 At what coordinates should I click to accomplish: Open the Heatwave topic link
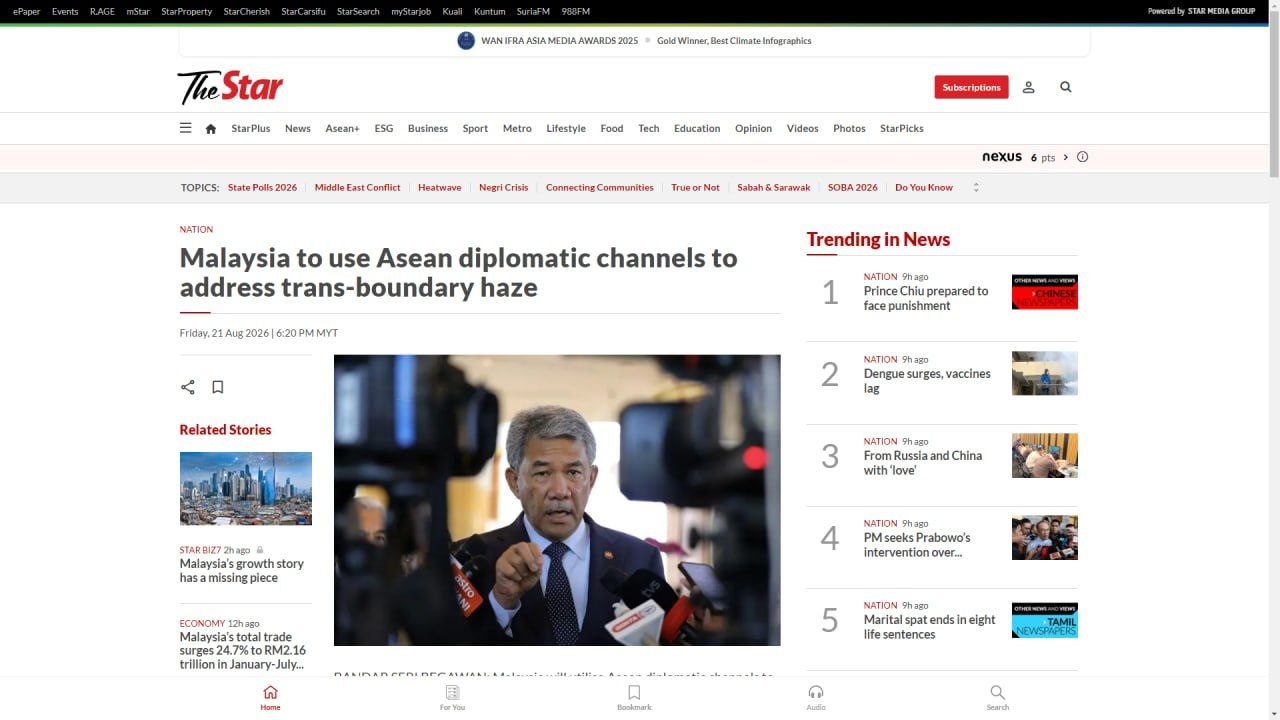click(440, 187)
